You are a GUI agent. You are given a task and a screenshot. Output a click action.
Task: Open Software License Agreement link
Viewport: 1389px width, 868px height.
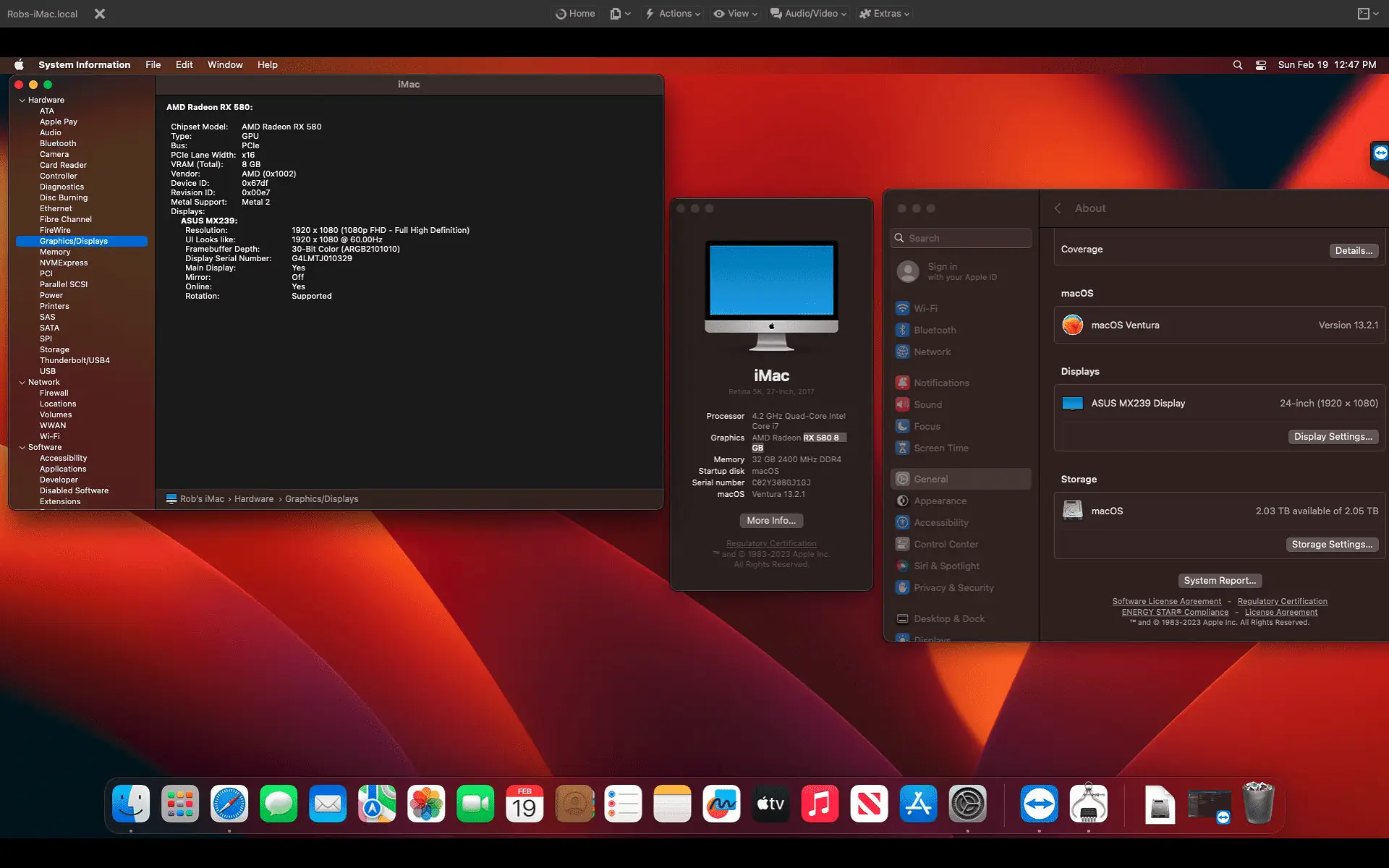coord(1166,602)
